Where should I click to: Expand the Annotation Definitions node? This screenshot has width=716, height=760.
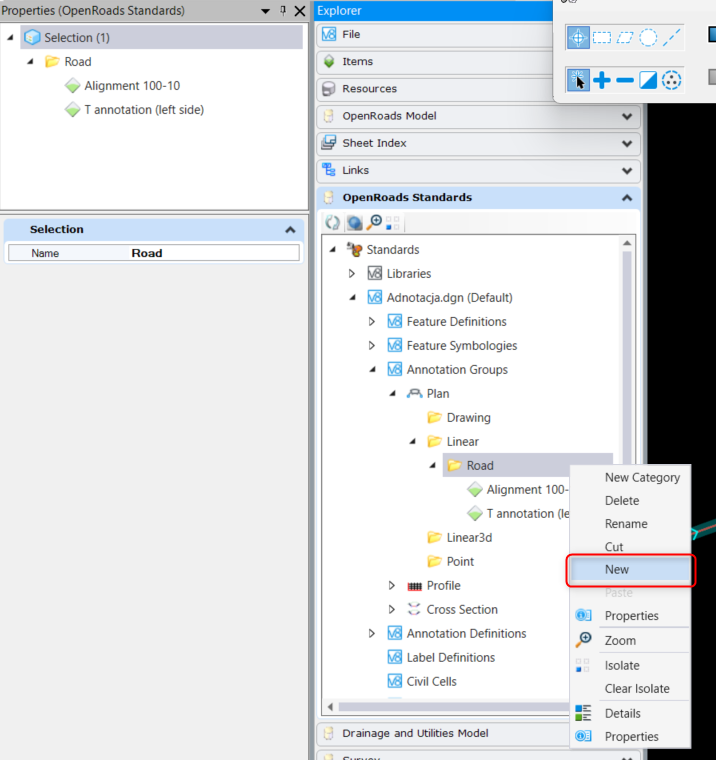tap(372, 633)
